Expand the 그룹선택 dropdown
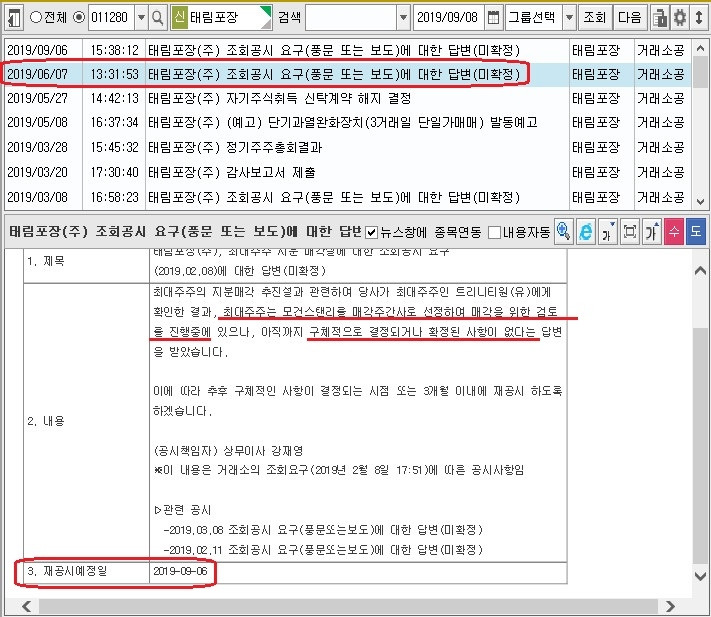 pos(569,18)
